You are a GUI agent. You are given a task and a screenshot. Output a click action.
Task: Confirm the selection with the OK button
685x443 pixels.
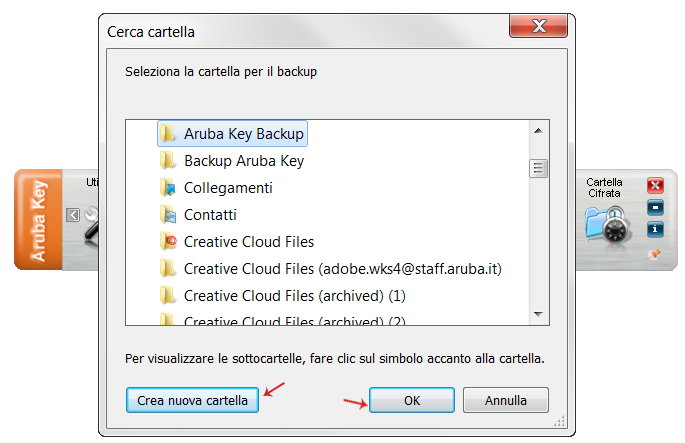(x=412, y=400)
